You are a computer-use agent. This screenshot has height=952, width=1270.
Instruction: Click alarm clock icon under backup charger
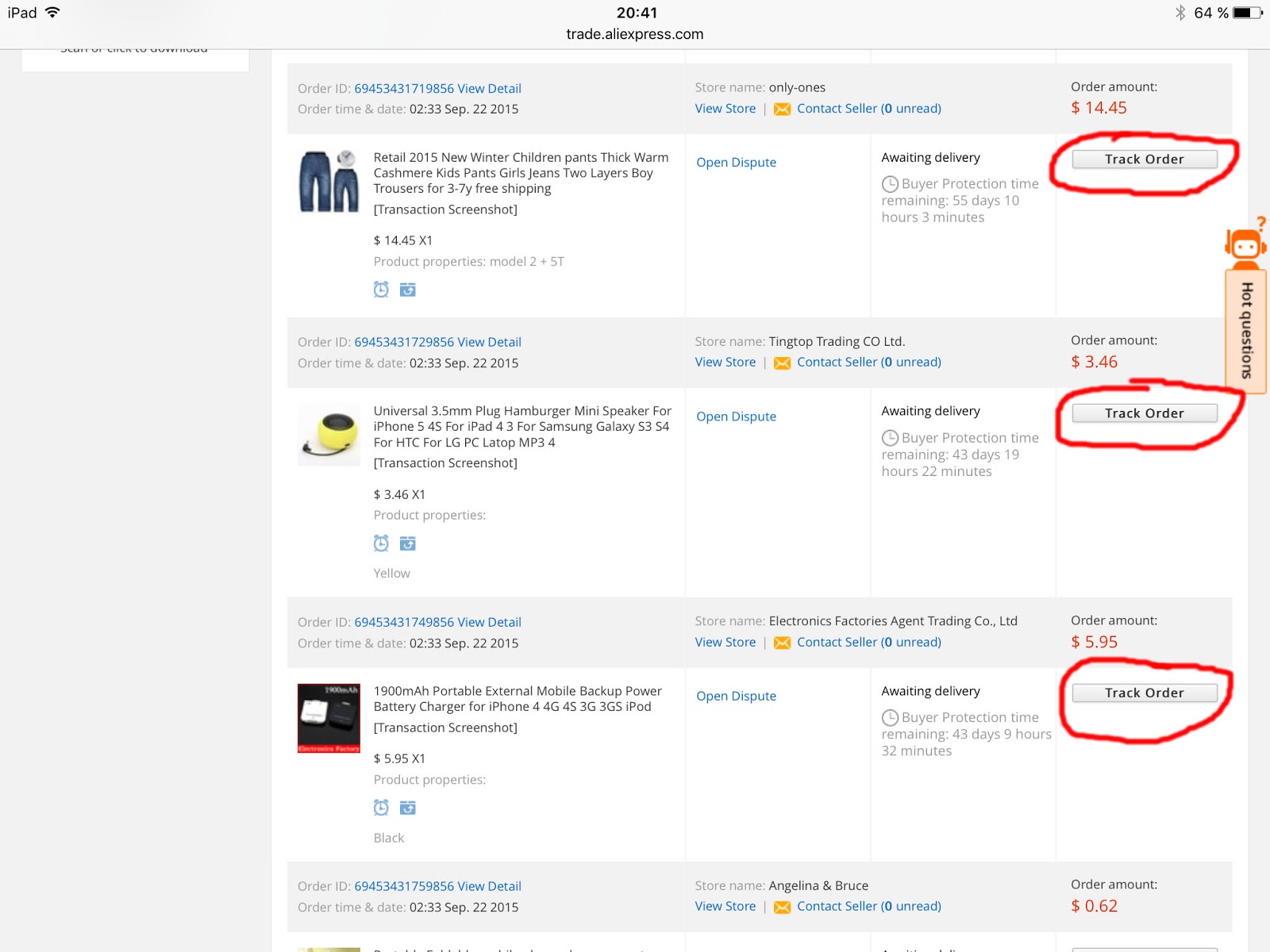(381, 808)
